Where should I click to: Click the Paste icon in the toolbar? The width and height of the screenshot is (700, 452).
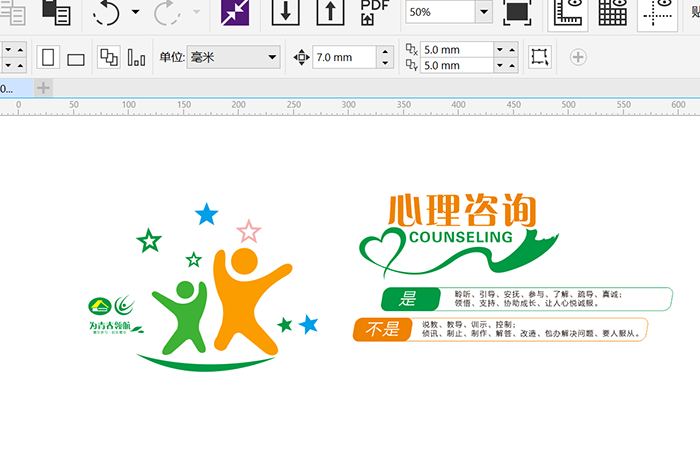[x=56, y=12]
